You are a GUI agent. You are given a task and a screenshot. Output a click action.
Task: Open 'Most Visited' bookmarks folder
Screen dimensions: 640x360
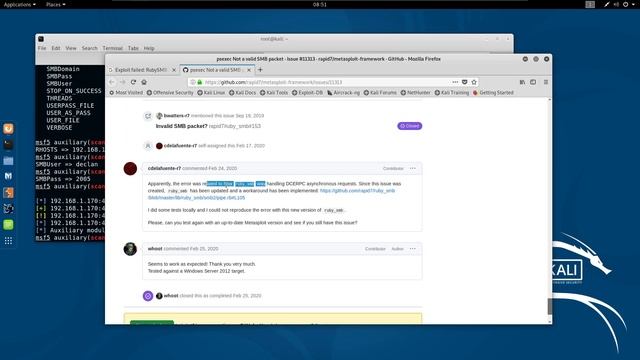pyautogui.click(x=126, y=93)
